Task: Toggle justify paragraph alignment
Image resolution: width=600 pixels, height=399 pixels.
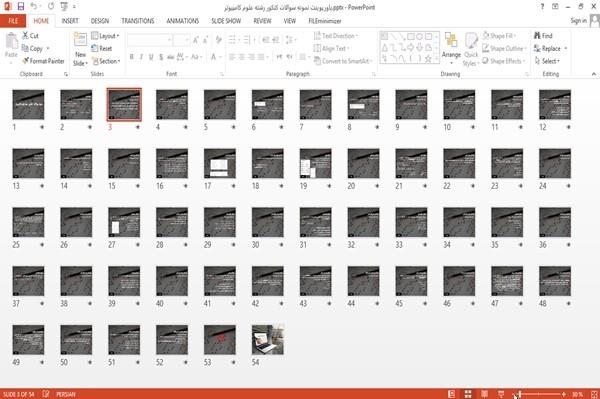Action: tap(261, 57)
